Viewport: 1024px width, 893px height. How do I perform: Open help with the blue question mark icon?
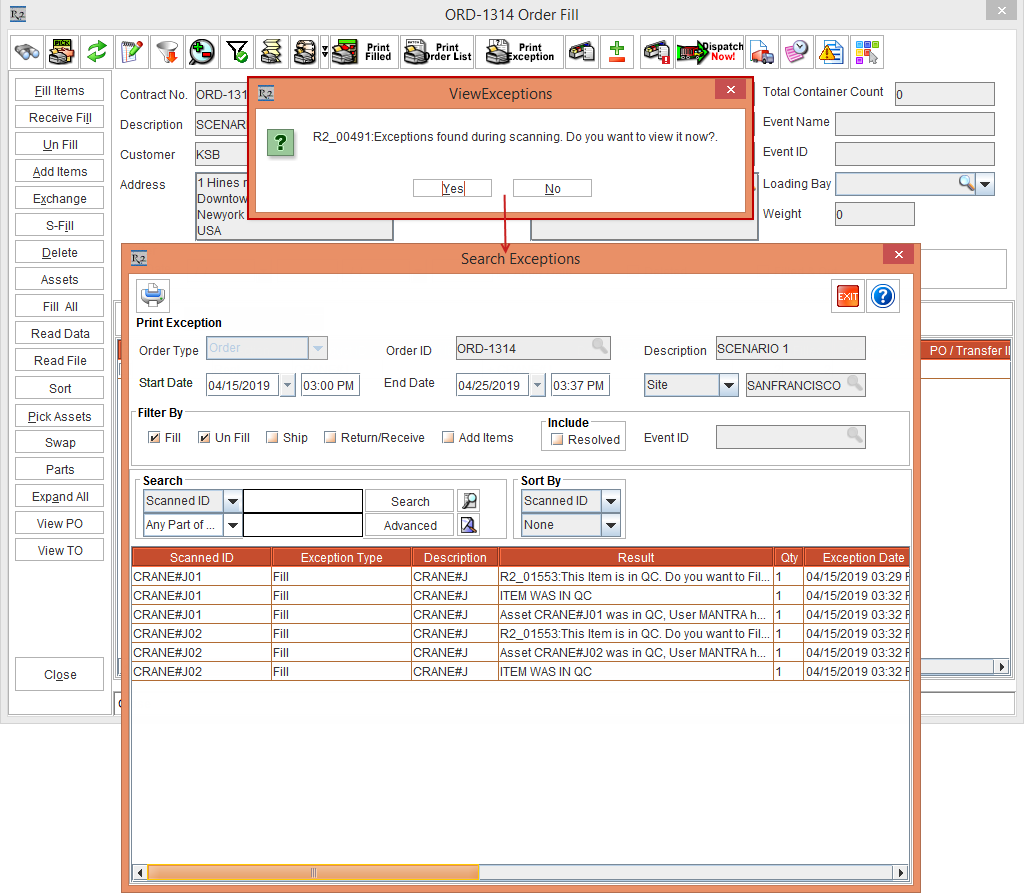pos(883,296)
